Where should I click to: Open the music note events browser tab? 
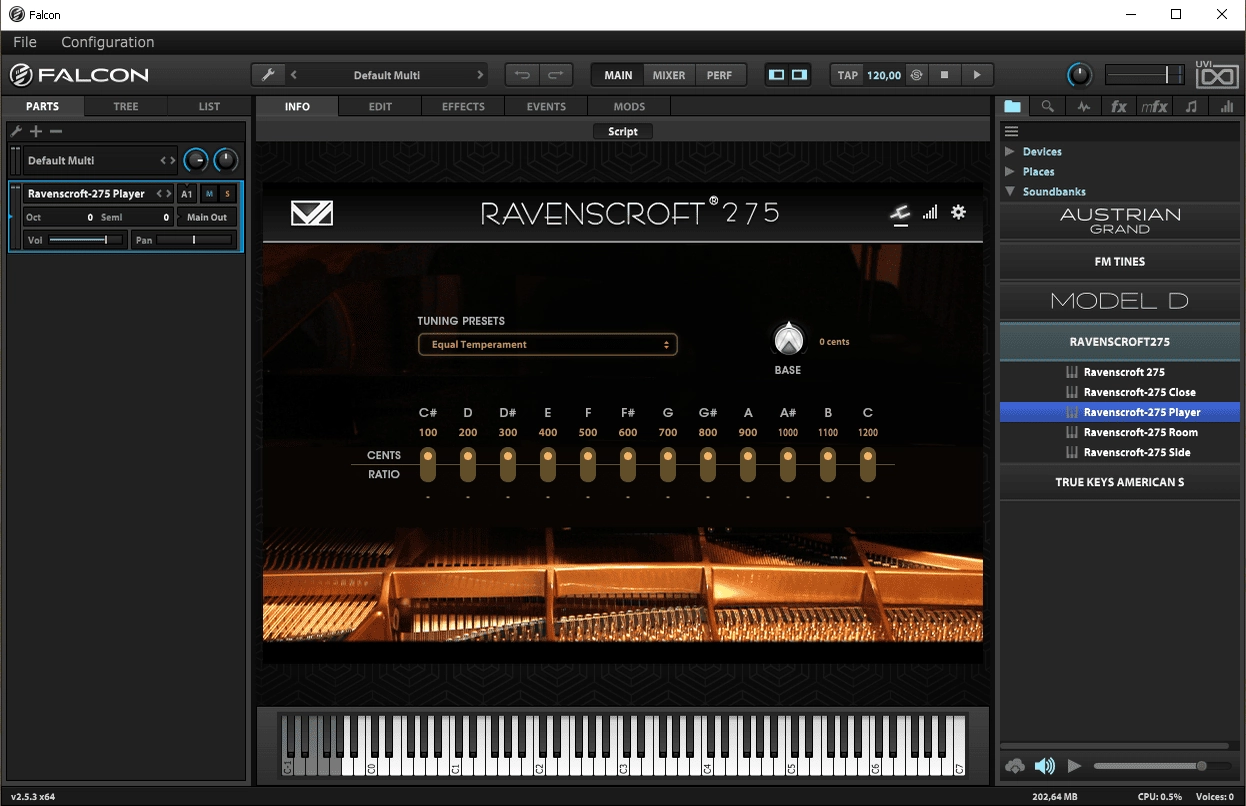[1190, 106]
